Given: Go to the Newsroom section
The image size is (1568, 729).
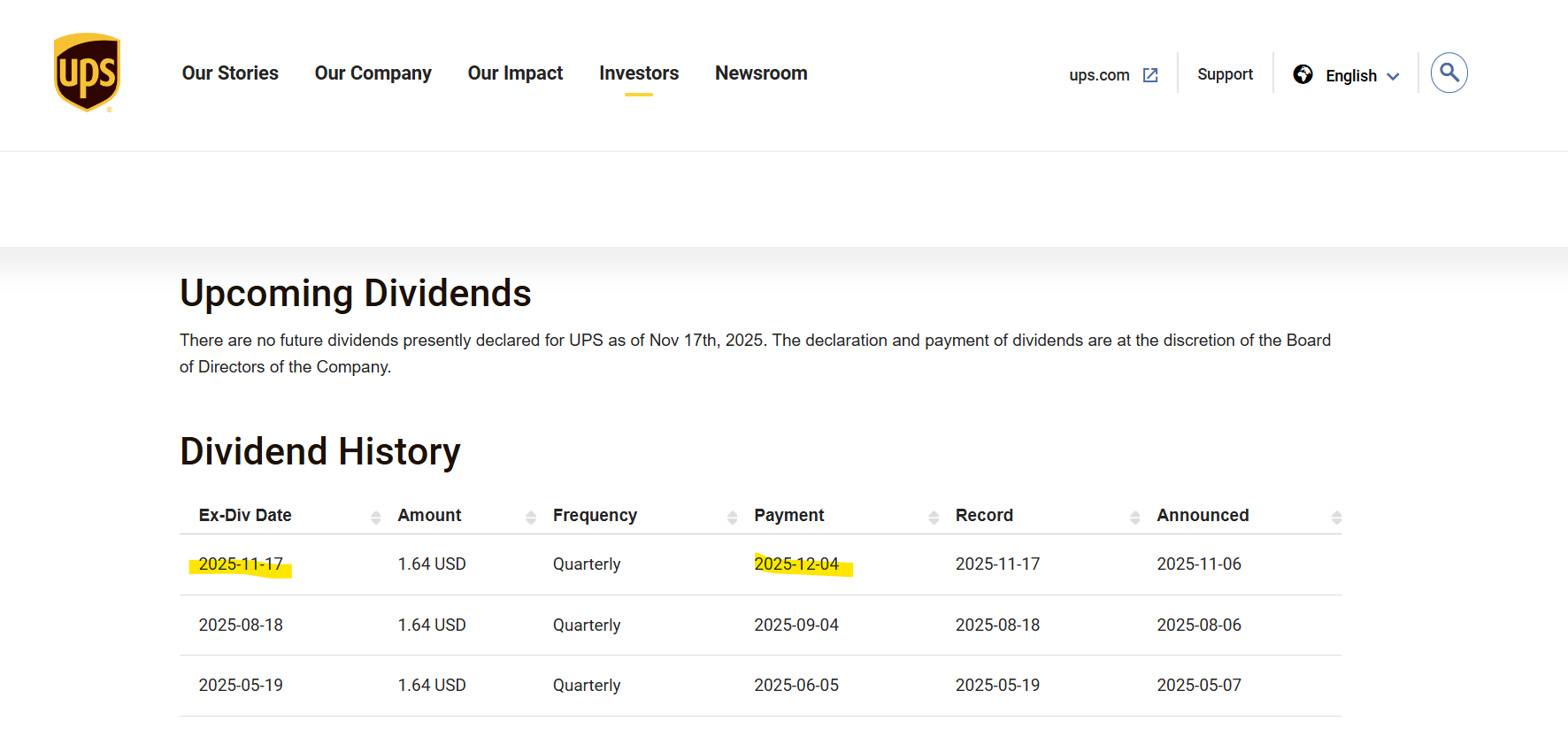Looking at the screenshot, I should 761,73.
